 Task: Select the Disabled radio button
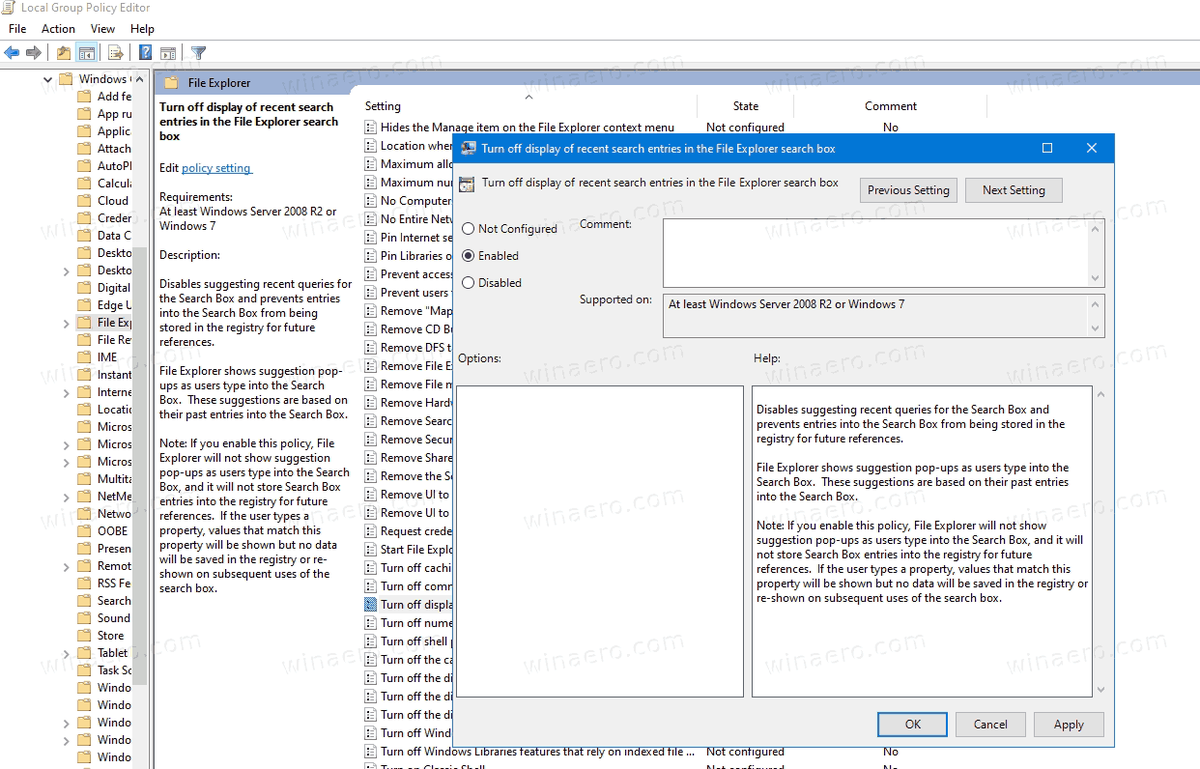468,283
